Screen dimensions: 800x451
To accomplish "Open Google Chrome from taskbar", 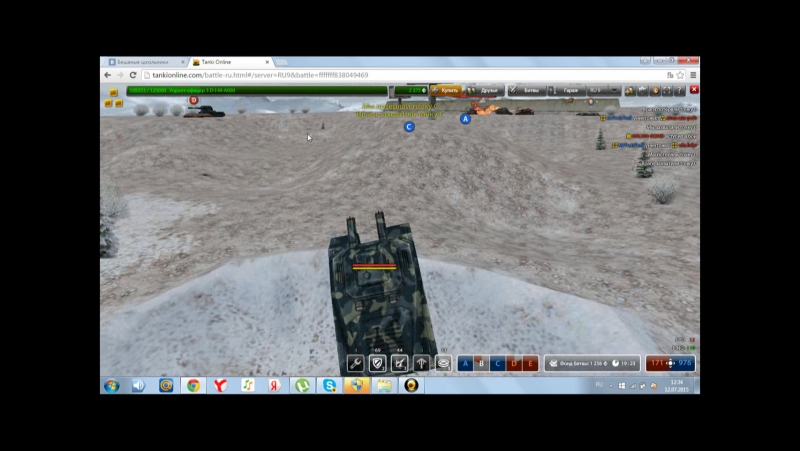I will point(193,386).
